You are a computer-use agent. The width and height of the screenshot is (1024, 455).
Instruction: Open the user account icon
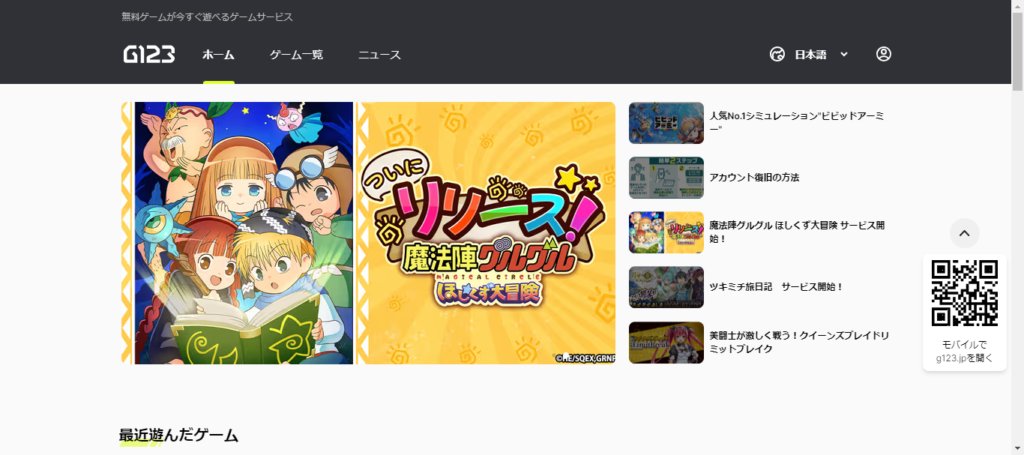click(x=884, y=54)
